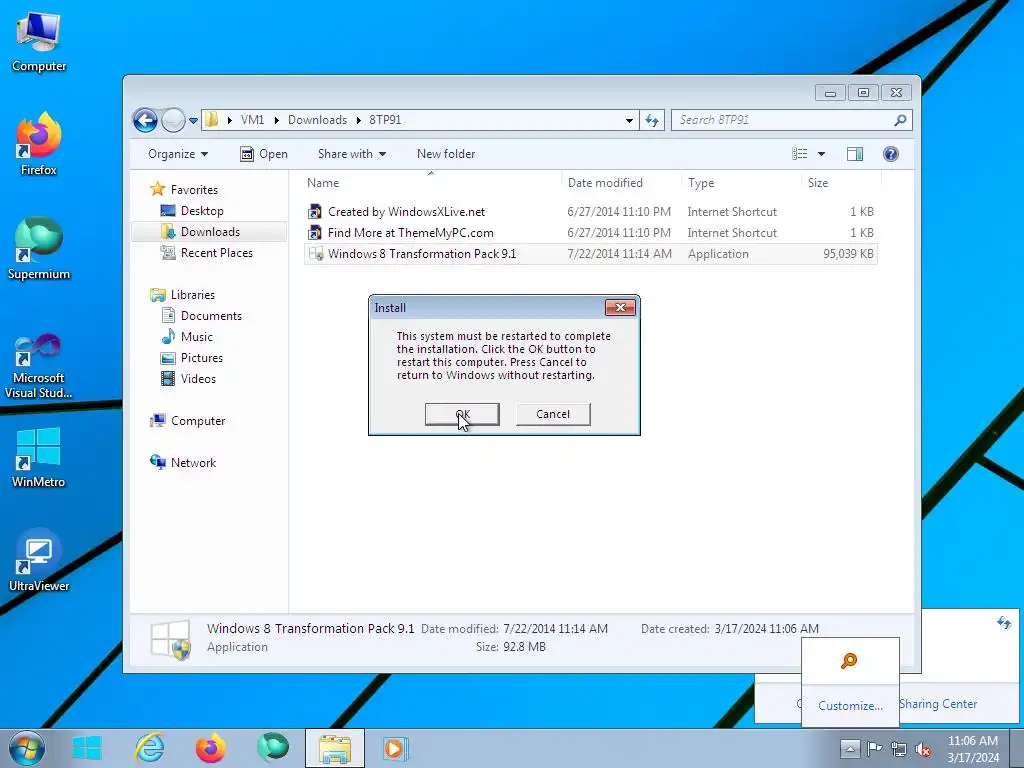Screen dimensions: 1024x768
Task: Create a New folder
Action: click(446, 154)
